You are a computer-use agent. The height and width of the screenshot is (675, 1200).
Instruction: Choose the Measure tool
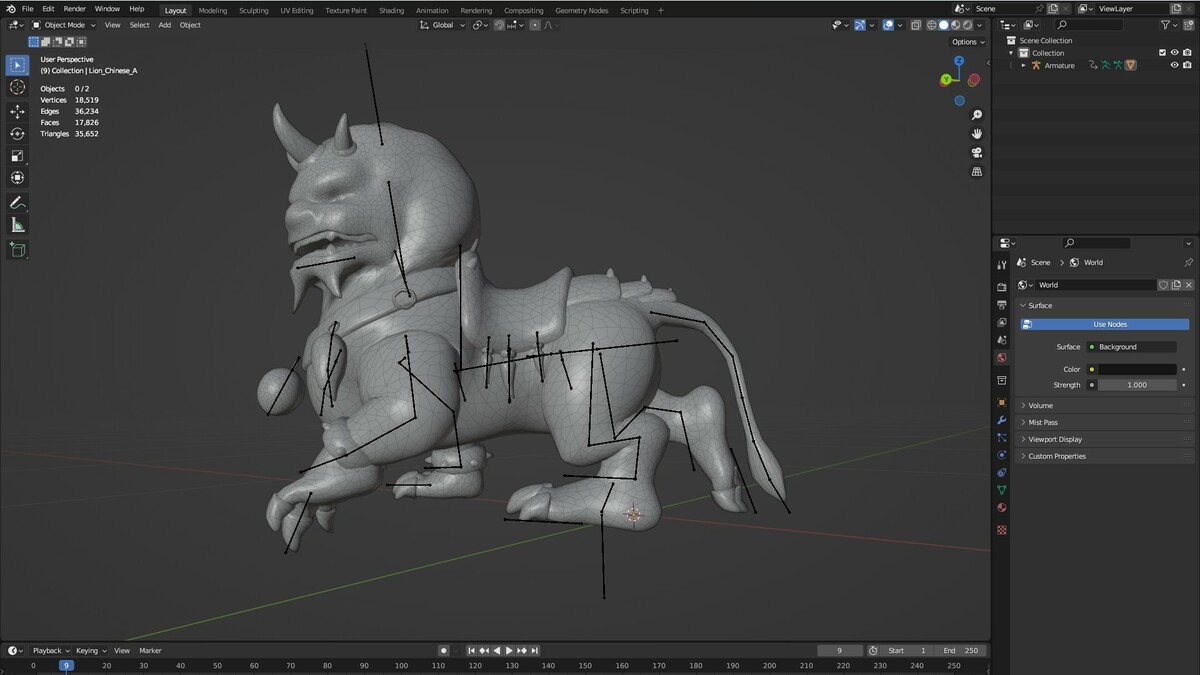[17, 225]
